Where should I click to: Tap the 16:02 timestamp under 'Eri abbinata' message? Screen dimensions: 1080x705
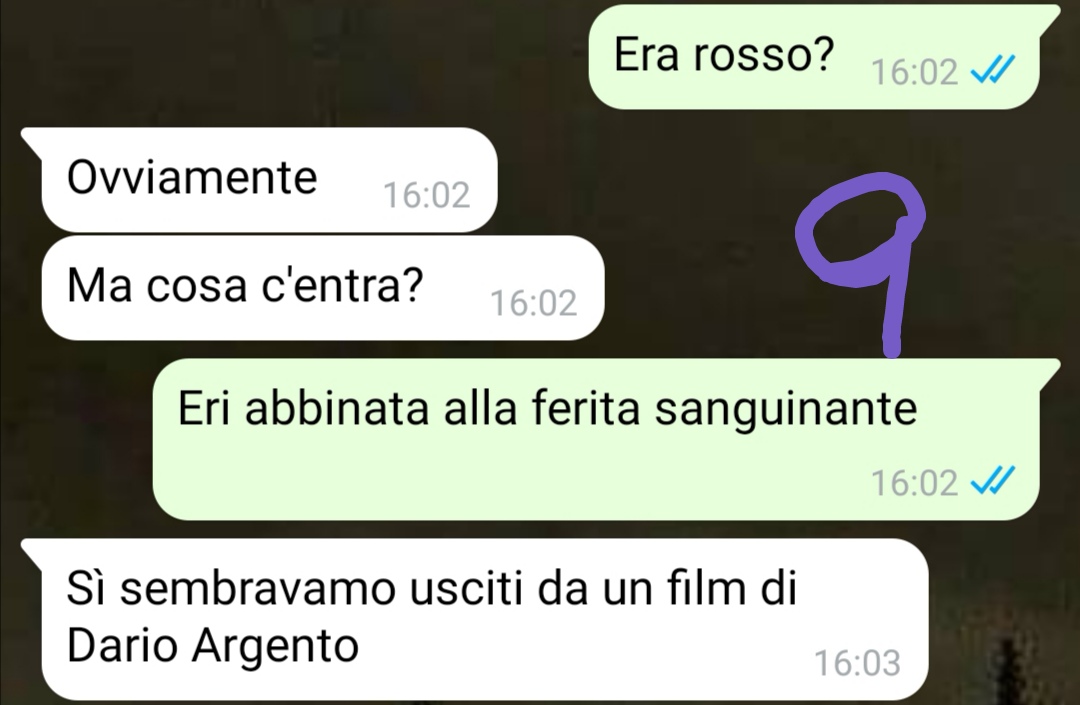(915, 482)
